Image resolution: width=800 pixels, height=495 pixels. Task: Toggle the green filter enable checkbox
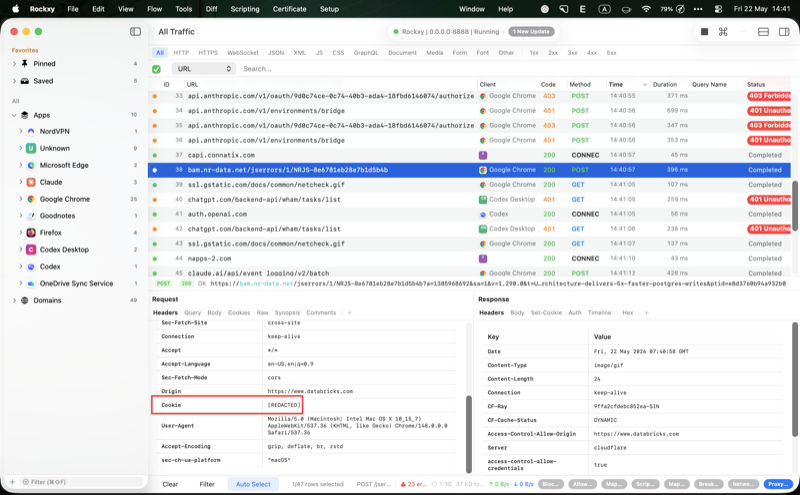click(x=156, y=69)
